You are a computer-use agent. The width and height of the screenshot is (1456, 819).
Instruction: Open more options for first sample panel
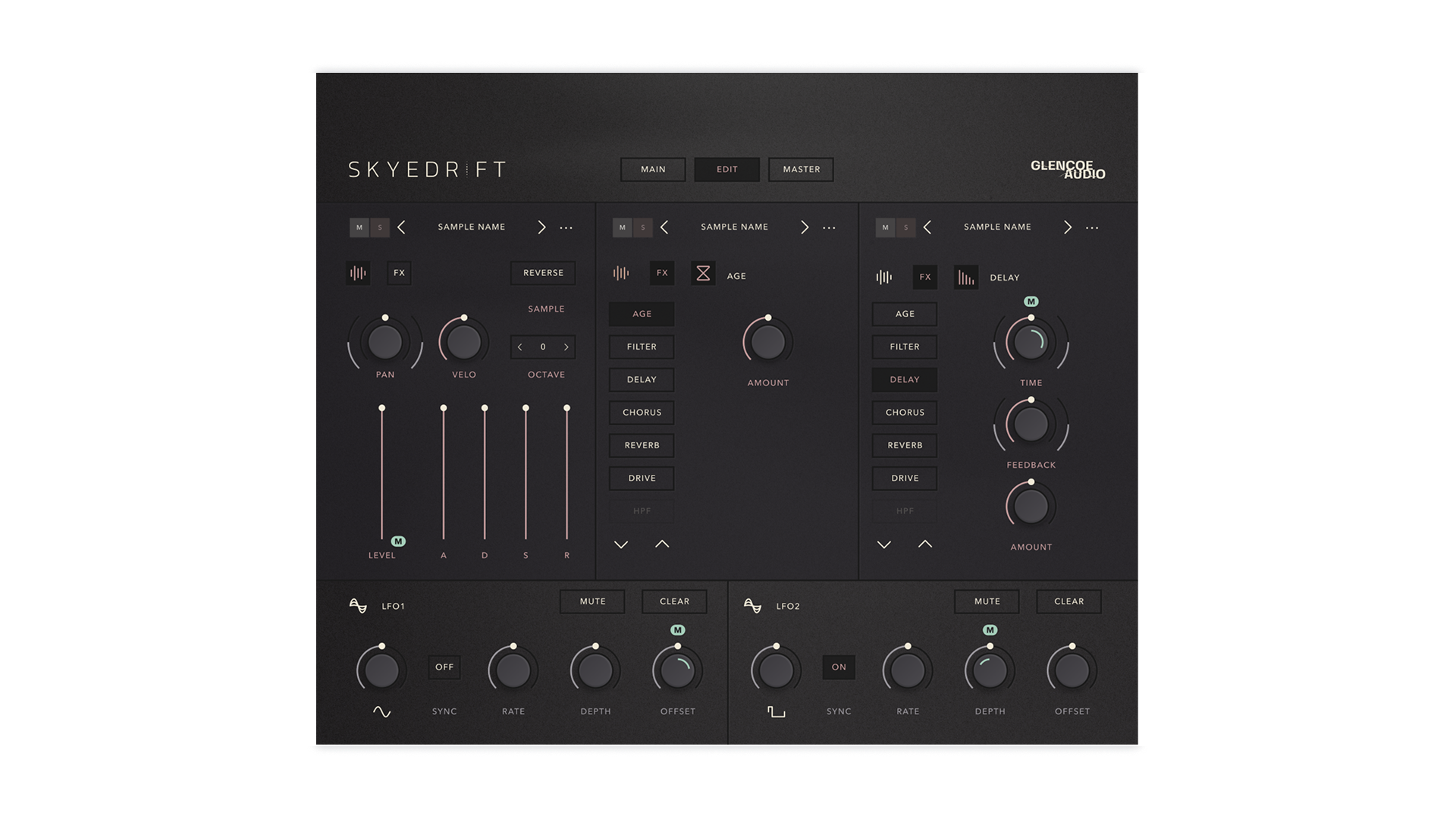[x=566, y=227]
